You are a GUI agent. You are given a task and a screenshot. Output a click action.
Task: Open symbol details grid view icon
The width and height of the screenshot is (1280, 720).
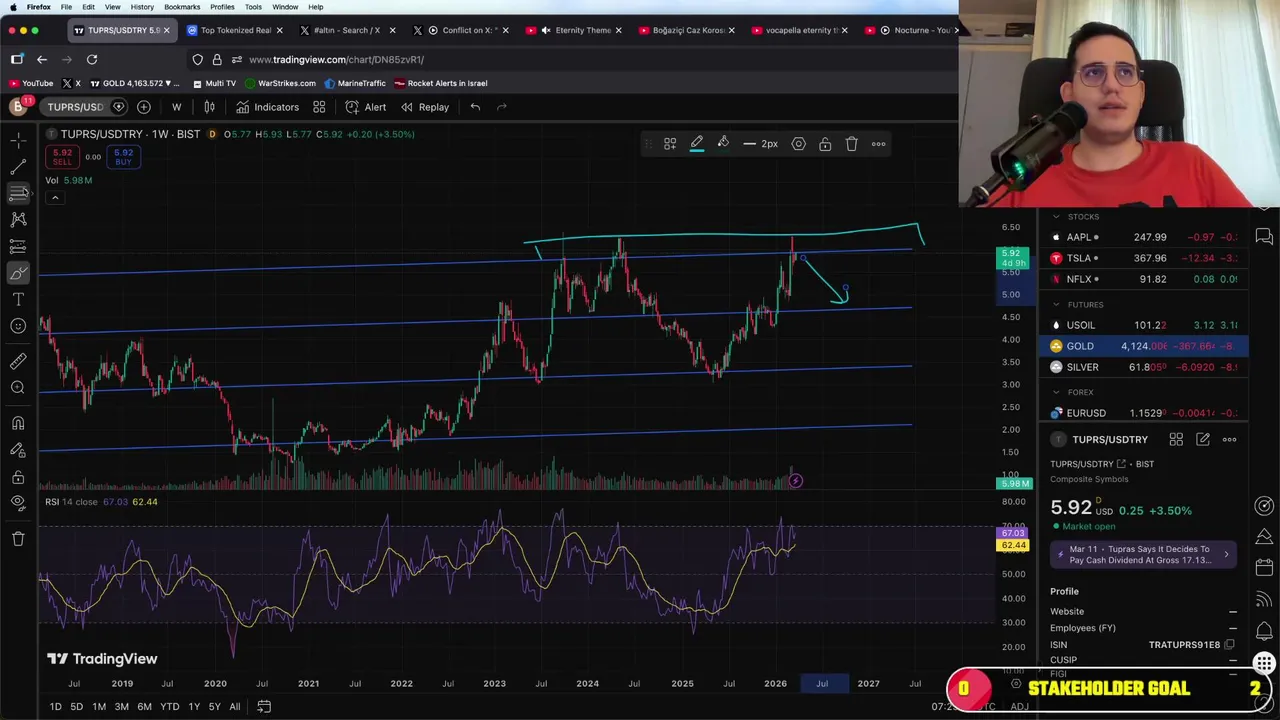click(1176, 439)
